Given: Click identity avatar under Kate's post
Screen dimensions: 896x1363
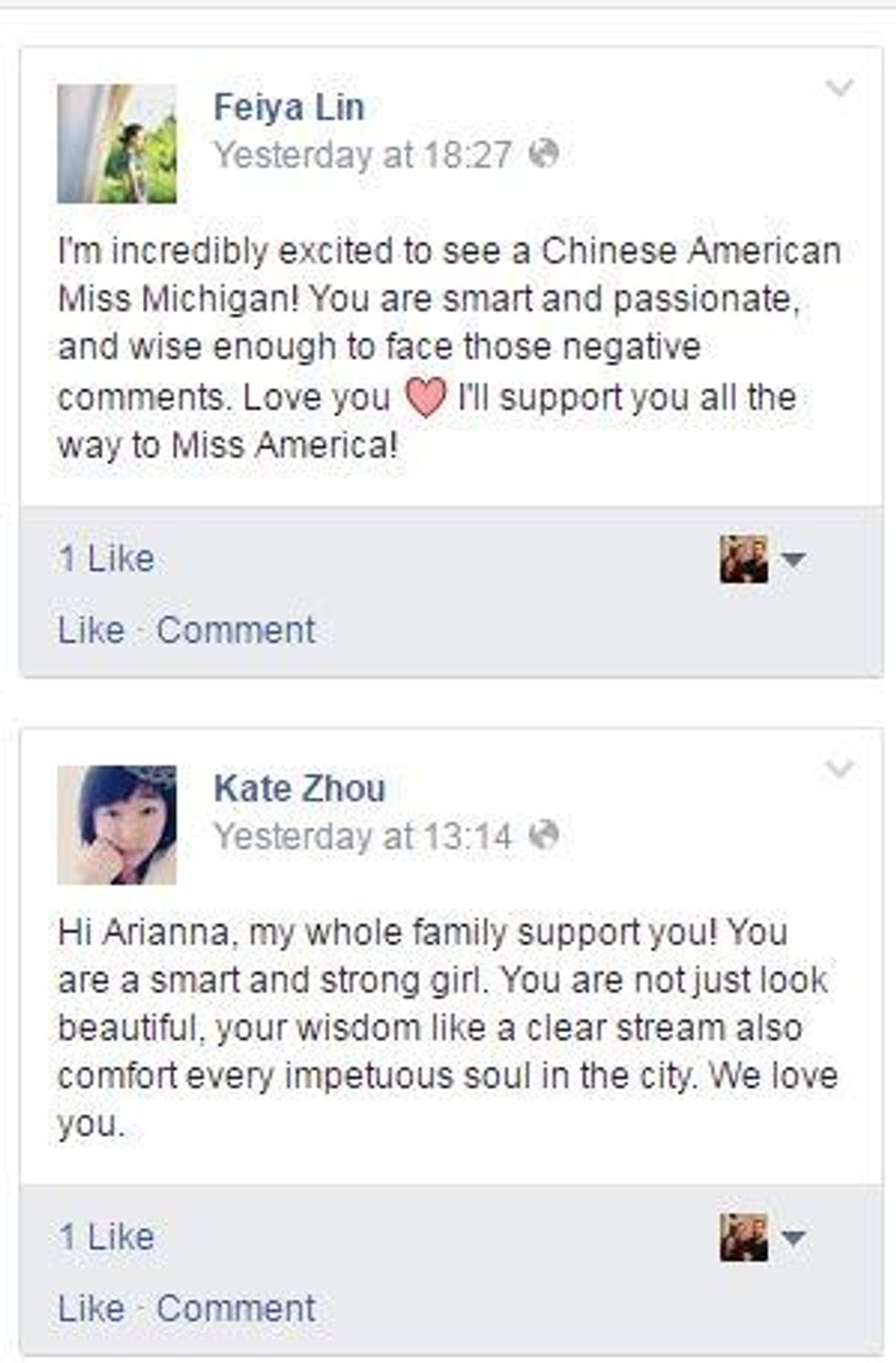Looking at the screenshot, I should tap(743, 1238).
